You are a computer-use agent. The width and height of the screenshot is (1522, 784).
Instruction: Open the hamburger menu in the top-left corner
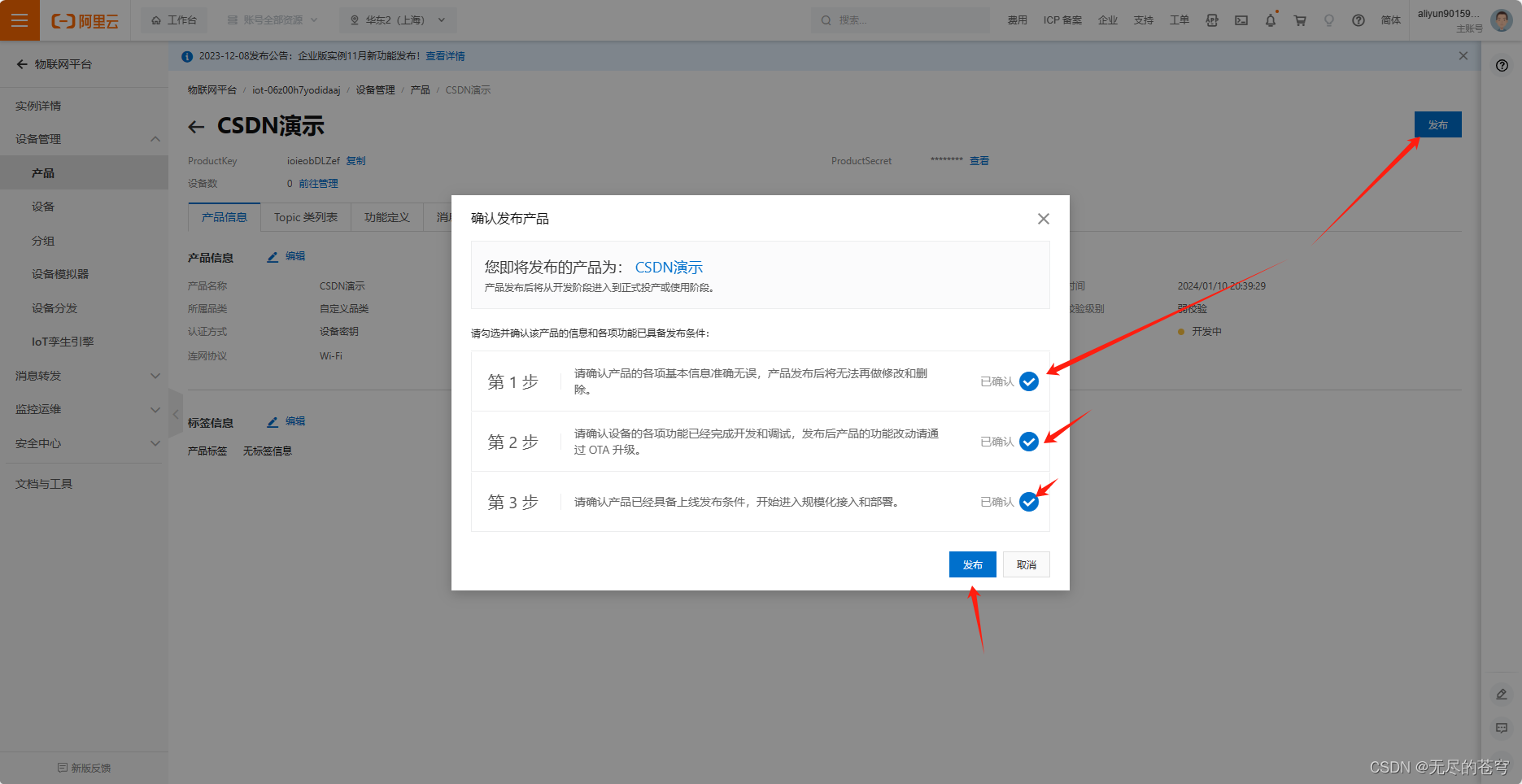(20, 20)
